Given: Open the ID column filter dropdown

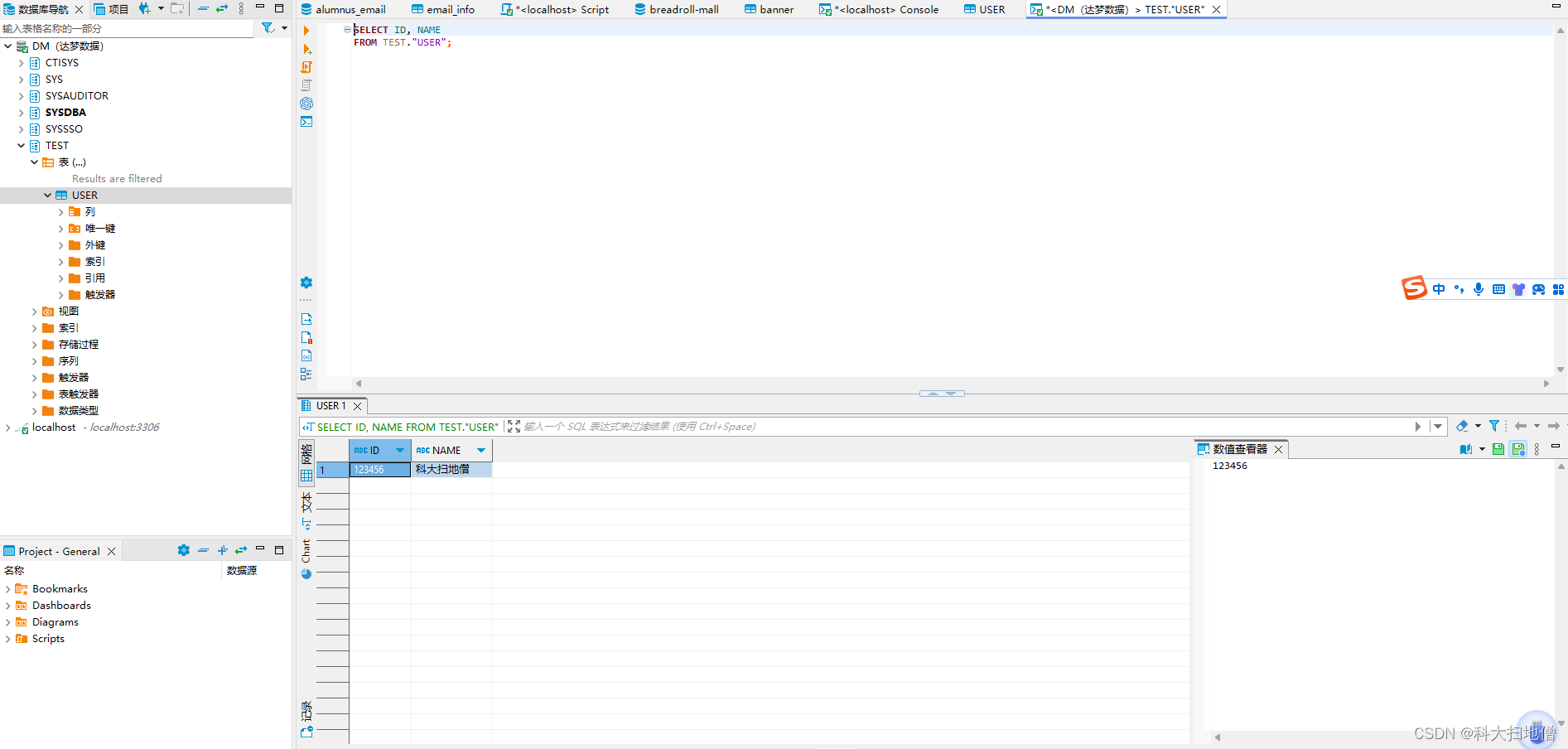Looking at the screenshot, I should (400, 451).
